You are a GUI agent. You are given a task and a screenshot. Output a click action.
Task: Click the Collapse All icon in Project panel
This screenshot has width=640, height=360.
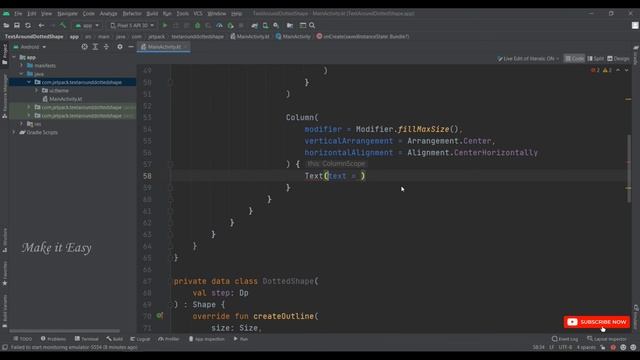coord(106,47)
